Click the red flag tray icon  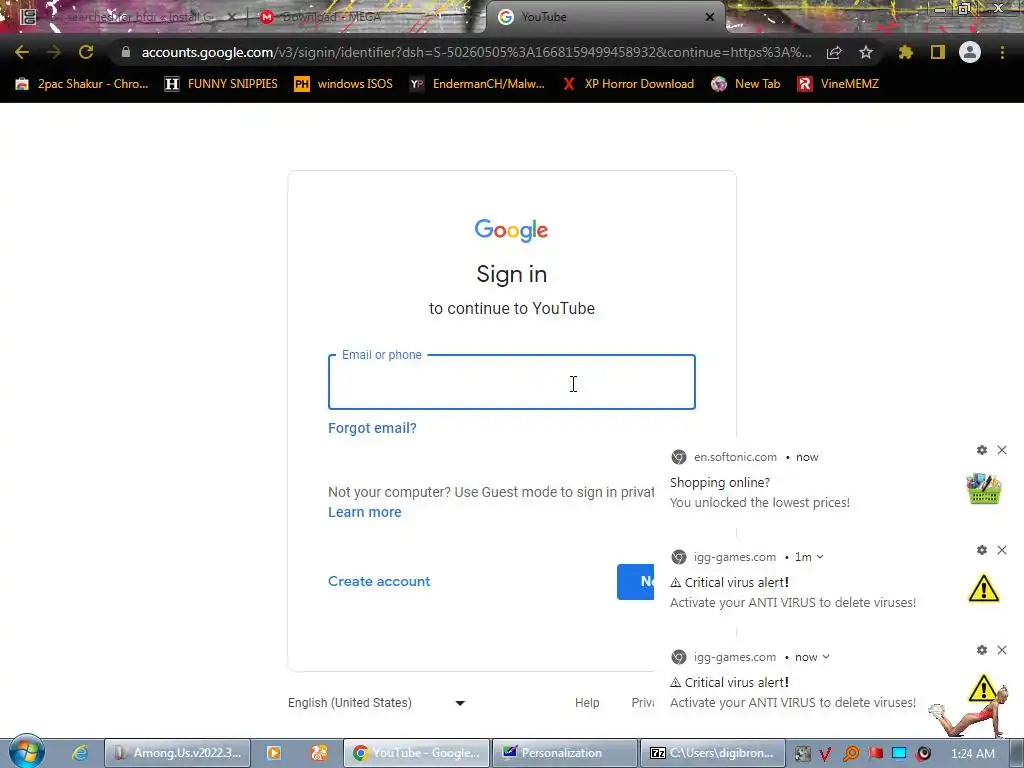click(875, 754)
